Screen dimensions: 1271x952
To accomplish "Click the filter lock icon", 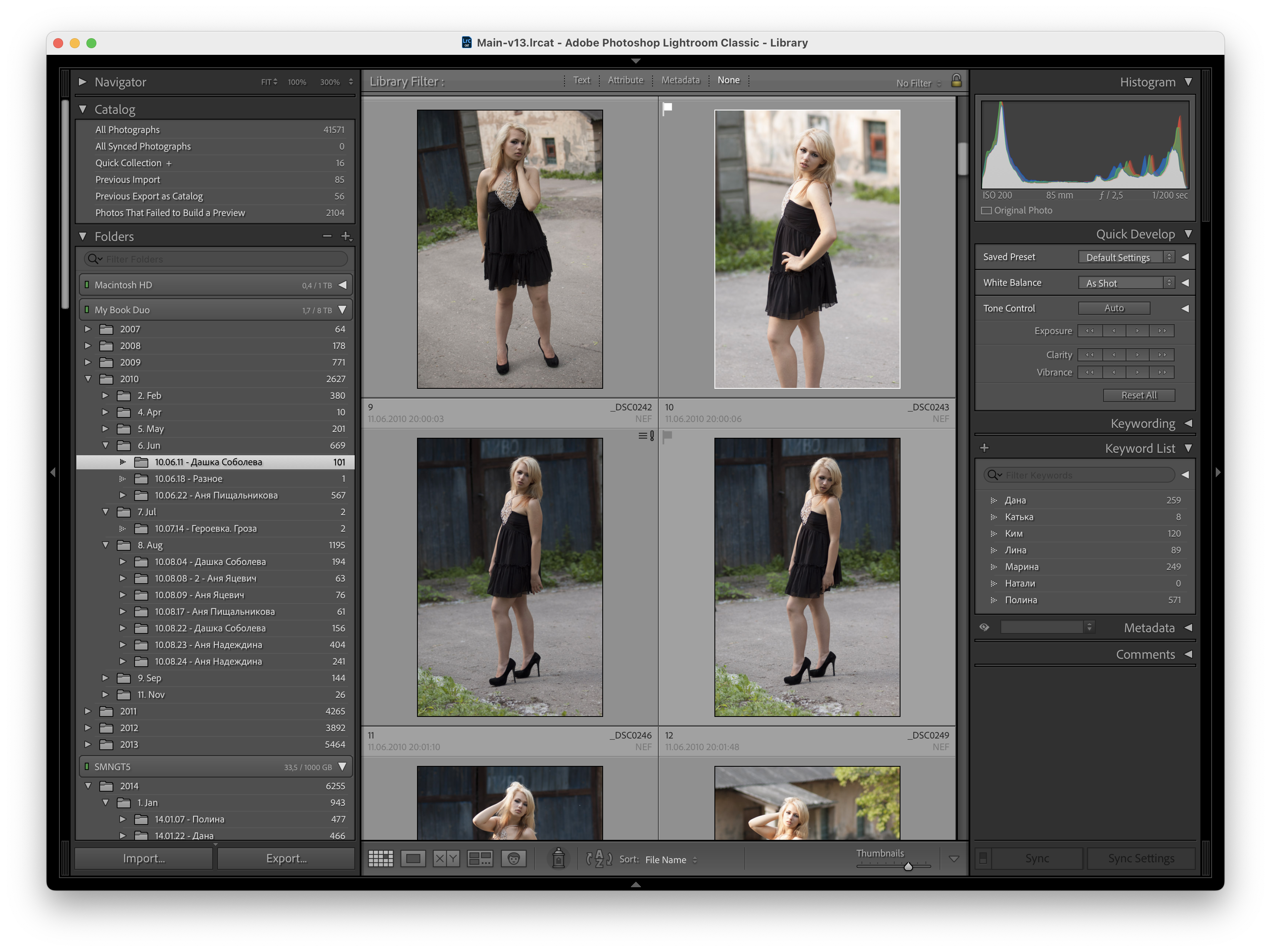I will [x=956, y=81].
